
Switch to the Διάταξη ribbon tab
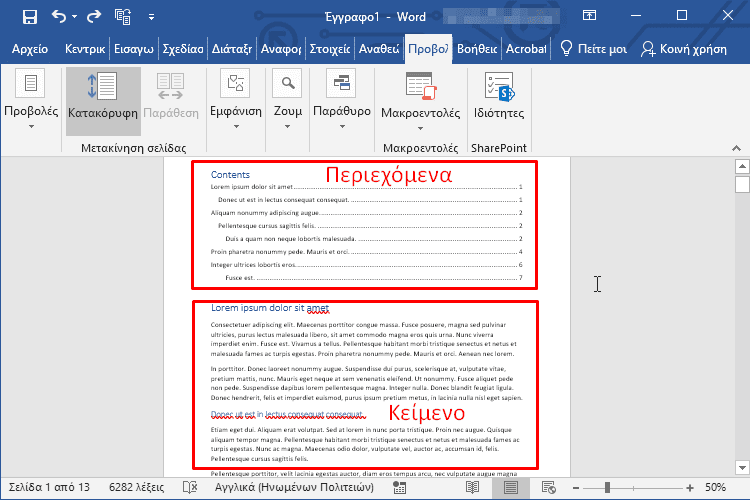click(232, 49)
